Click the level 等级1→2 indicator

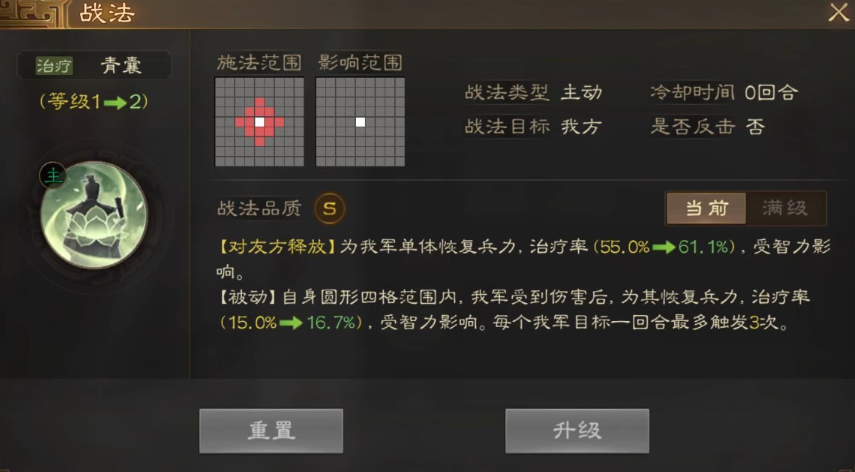click(x=94, y=101)
